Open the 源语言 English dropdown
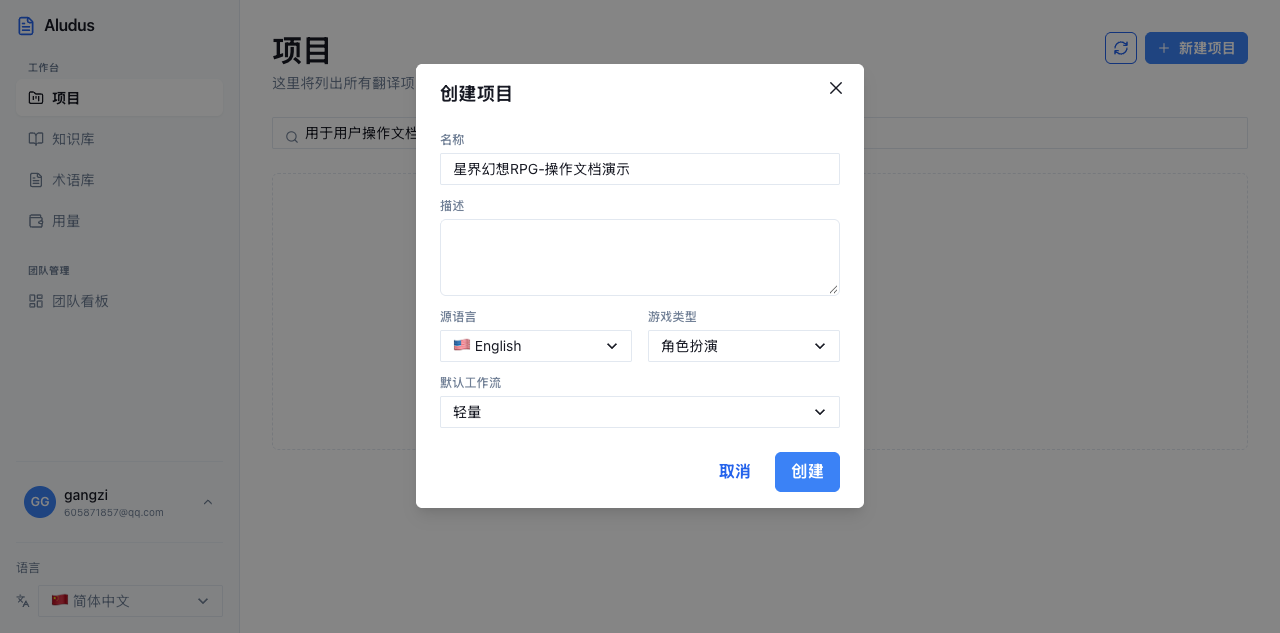Screen dimensions: 1280x633 [536, 346]
